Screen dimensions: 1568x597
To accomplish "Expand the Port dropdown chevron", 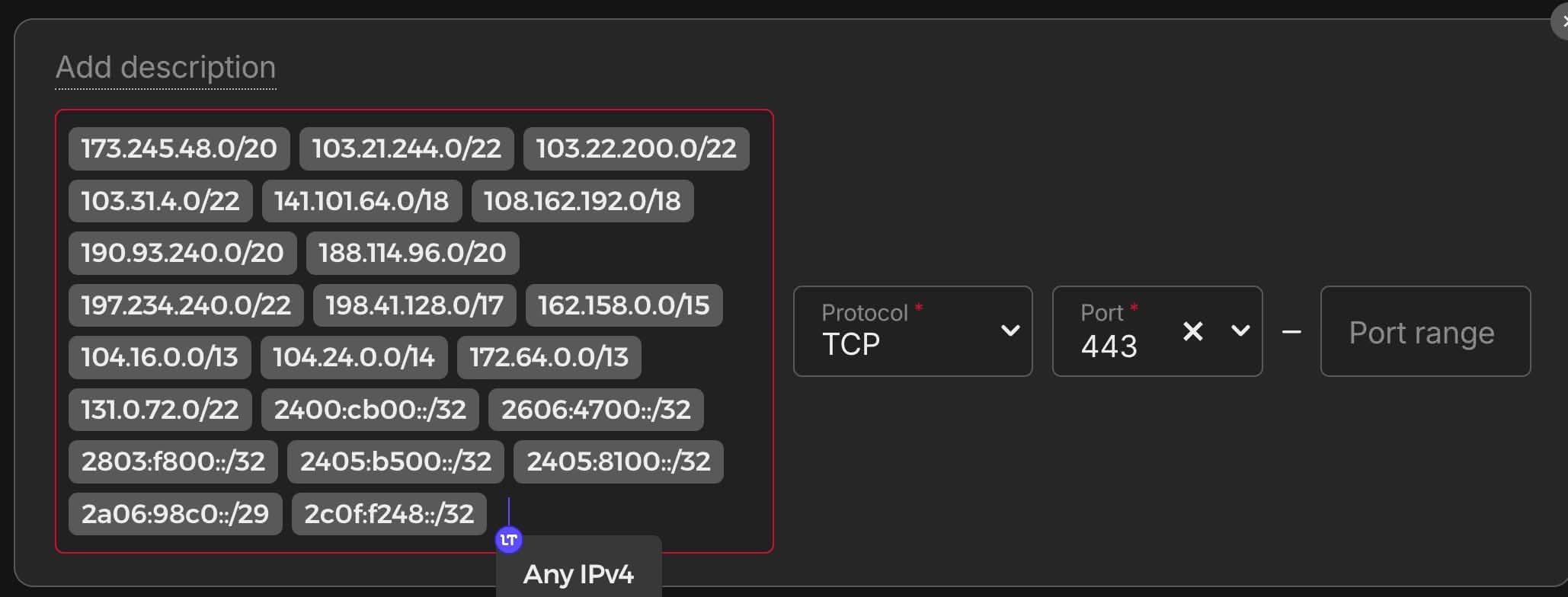I will tap(1240, 331).
